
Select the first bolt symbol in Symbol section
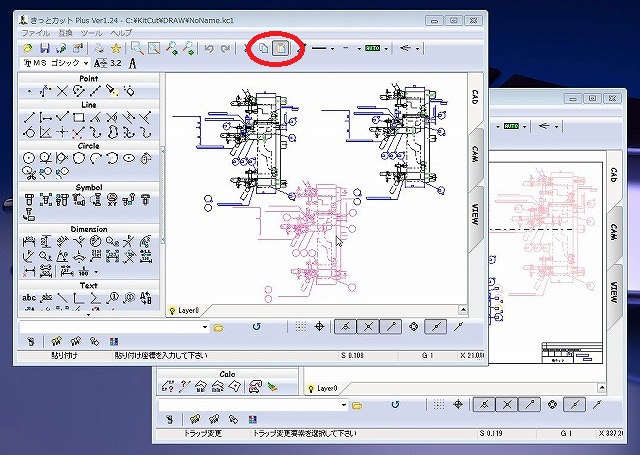[29, 200]
